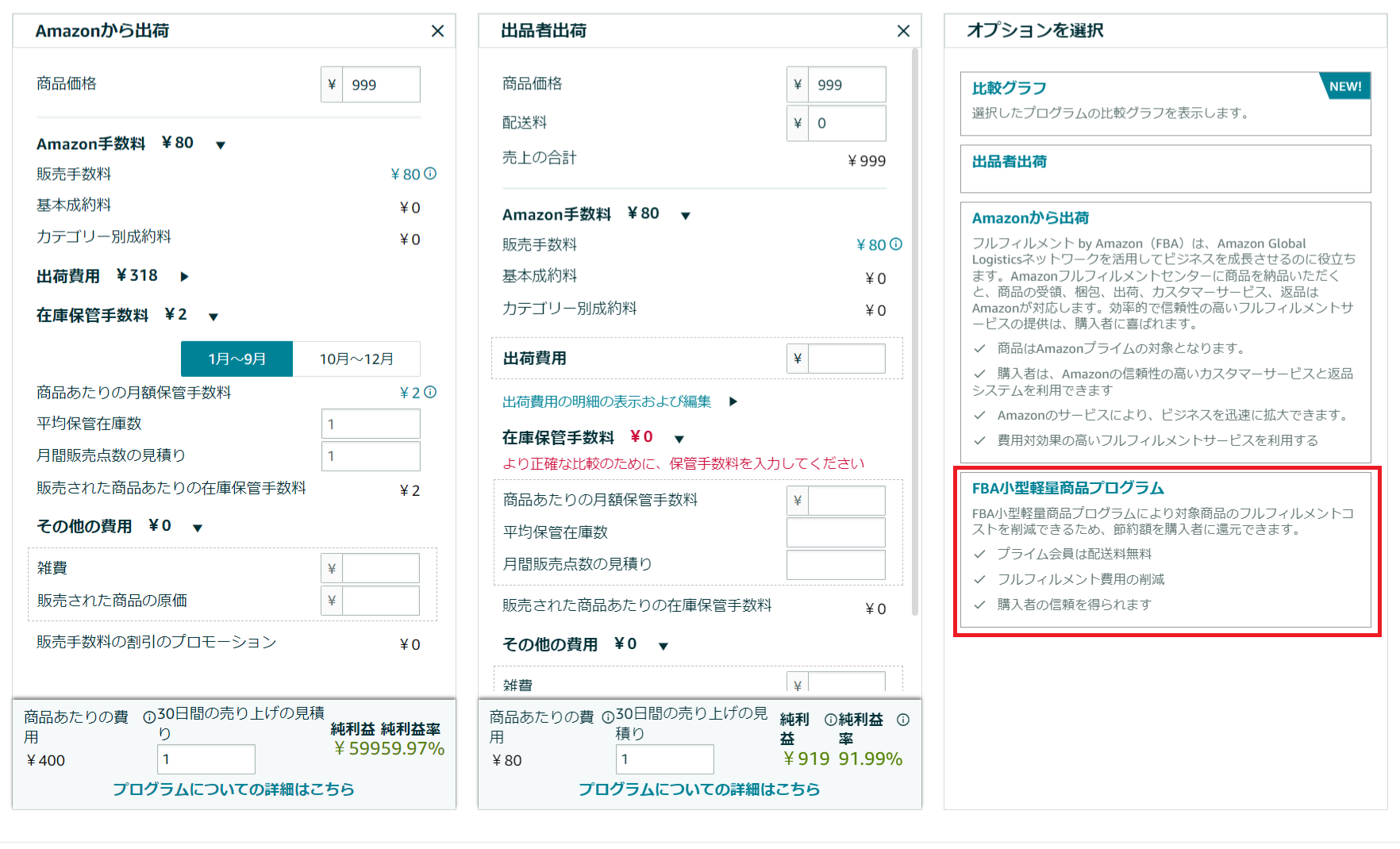The height and width of the screenshot is (849, 1400).
Task: Collapse その他の費用 in Amazonから出荷 panel
Action: [198, 528]
